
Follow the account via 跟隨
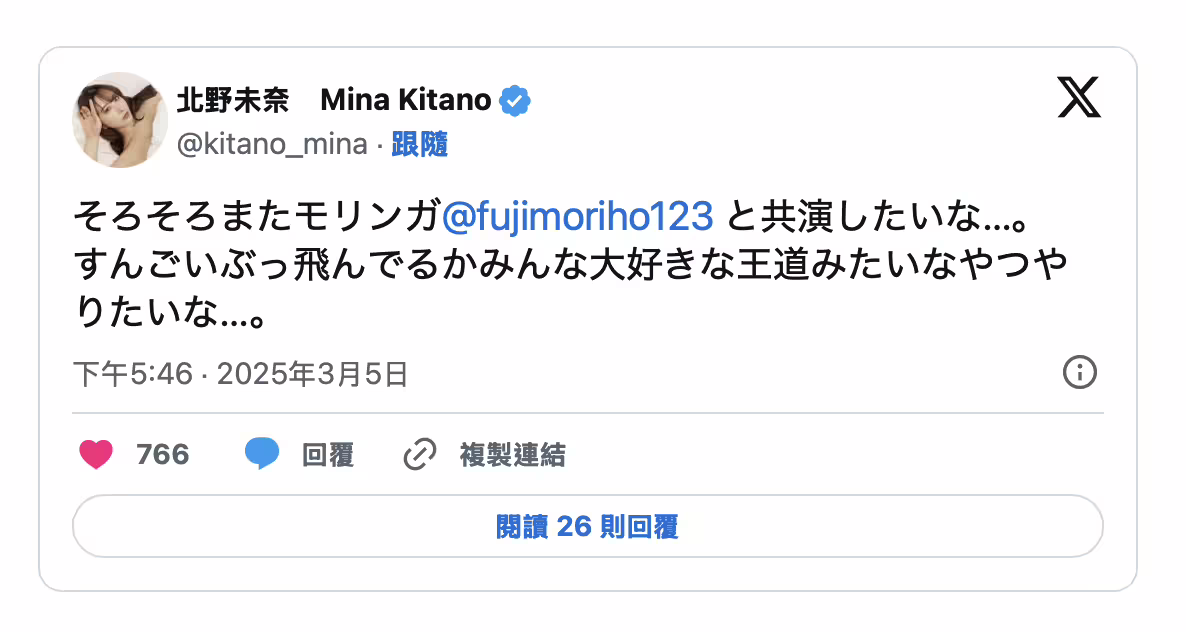(x=420, y=145)
